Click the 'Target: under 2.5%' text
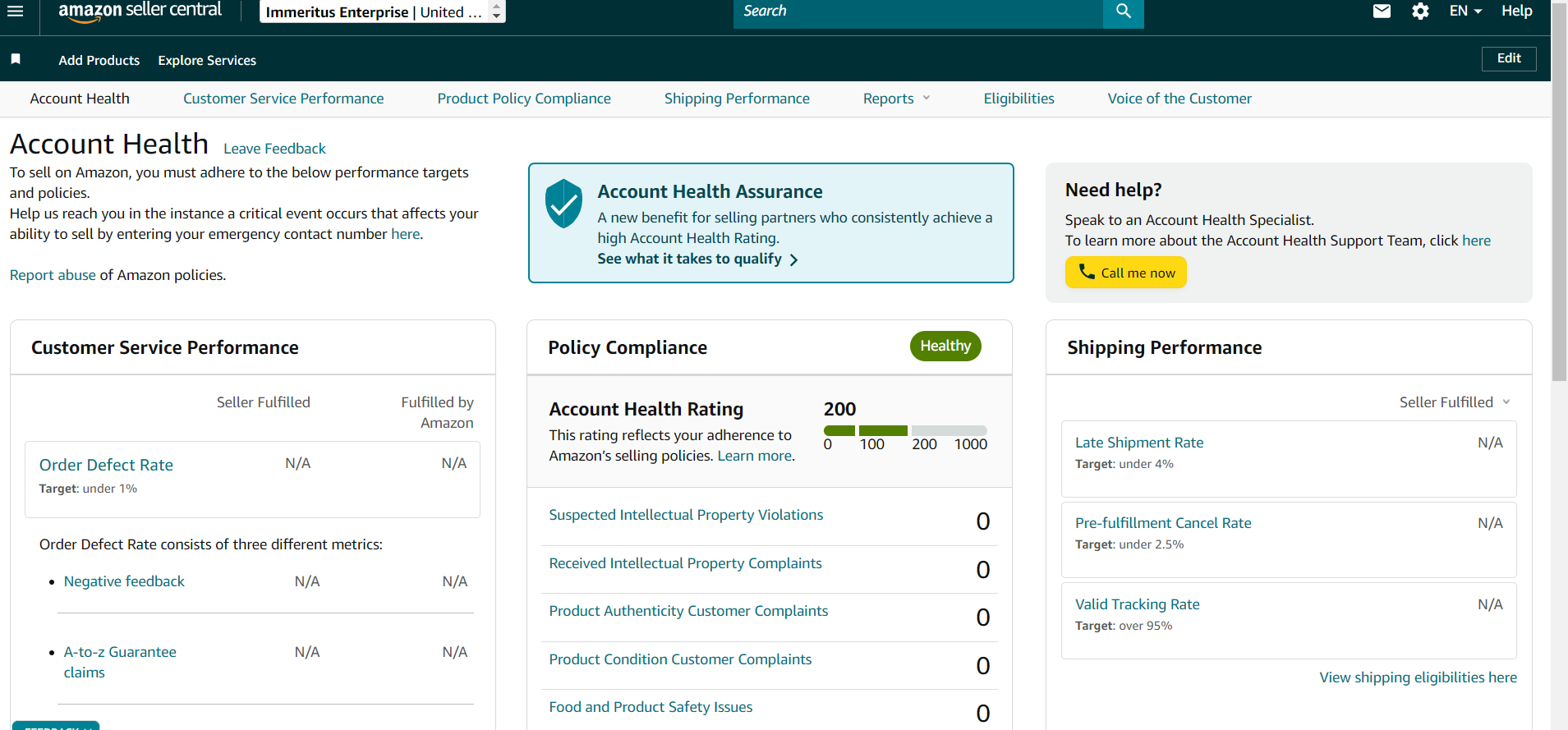Image resolution: width=1568 pixels, height=730 pixels. (x=1129, y=544)
